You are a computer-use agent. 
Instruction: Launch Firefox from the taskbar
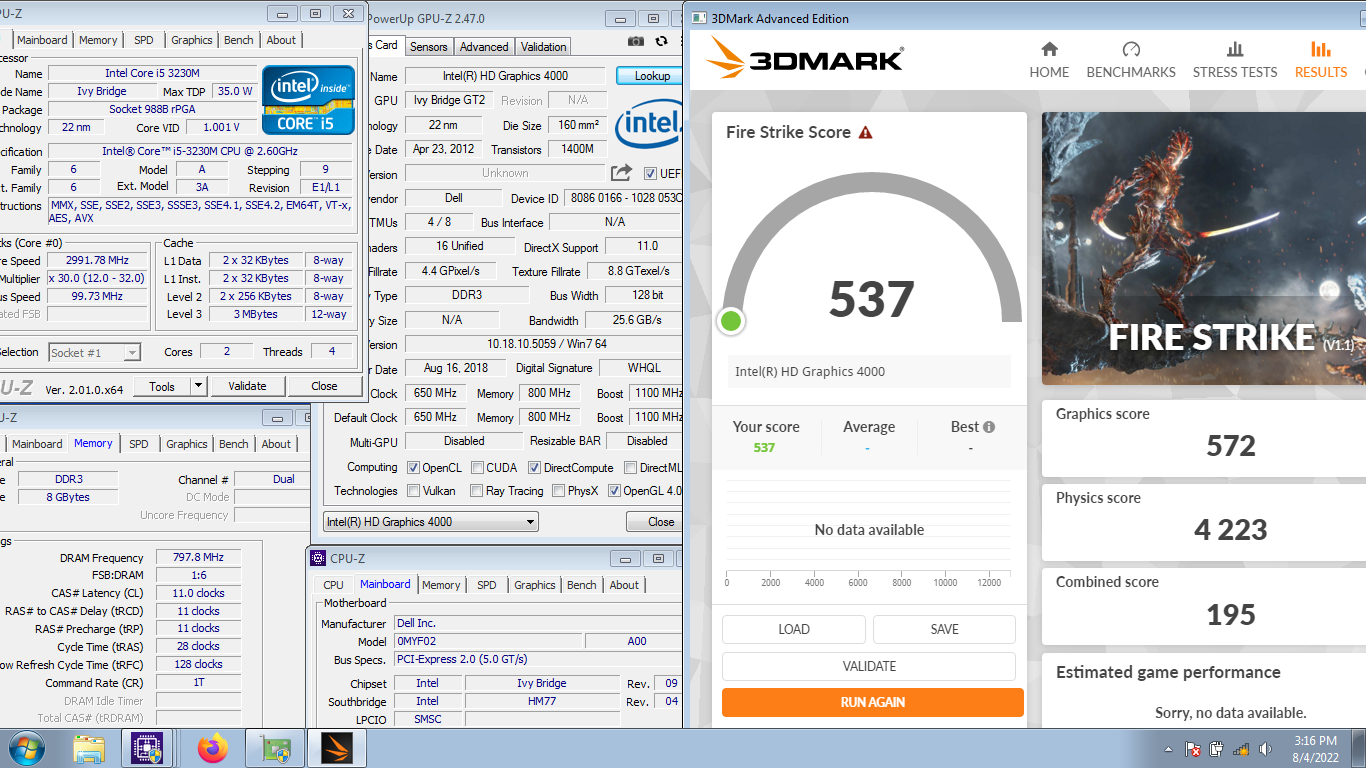pos(212,748)
